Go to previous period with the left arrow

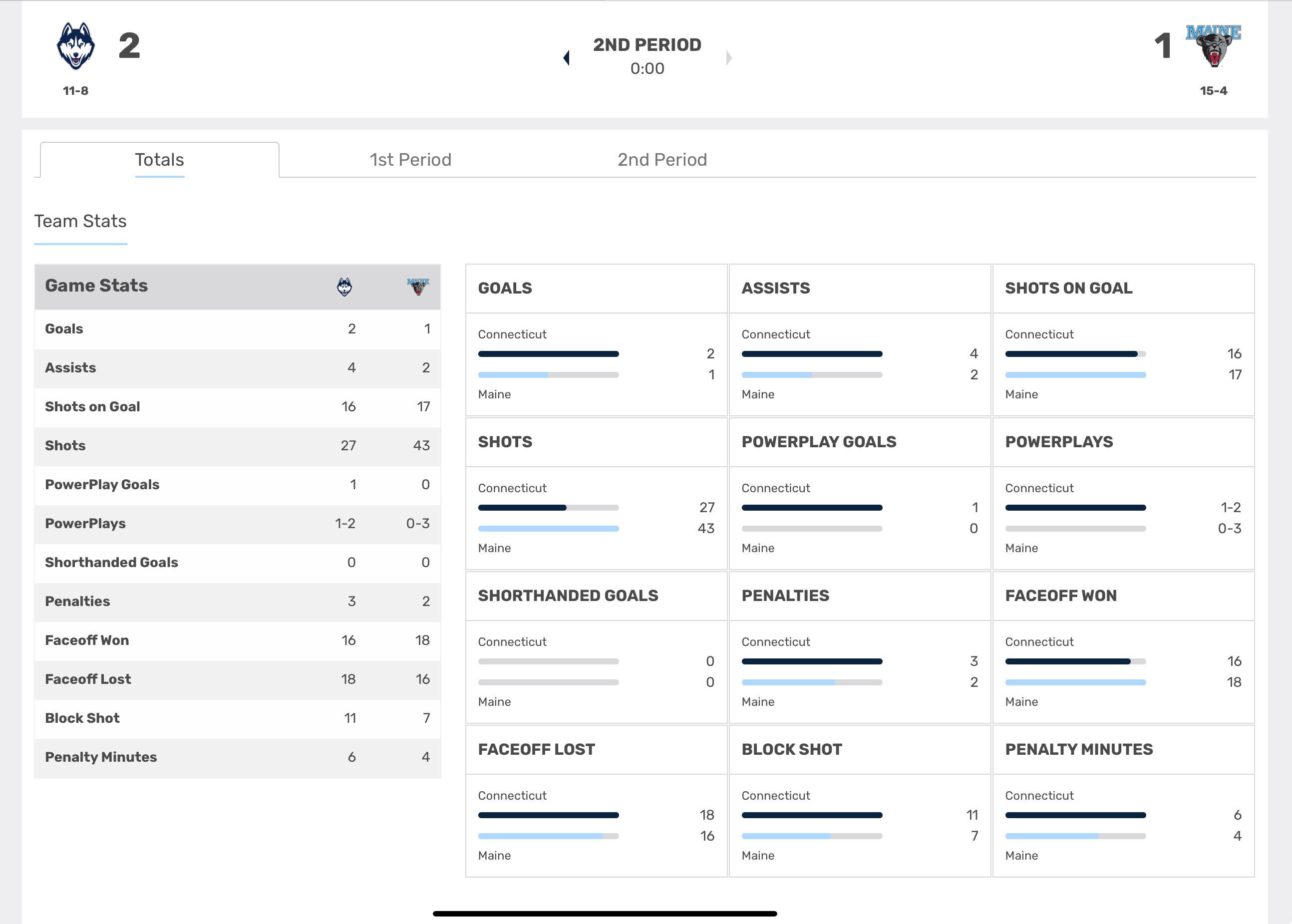tap(566, 57)
